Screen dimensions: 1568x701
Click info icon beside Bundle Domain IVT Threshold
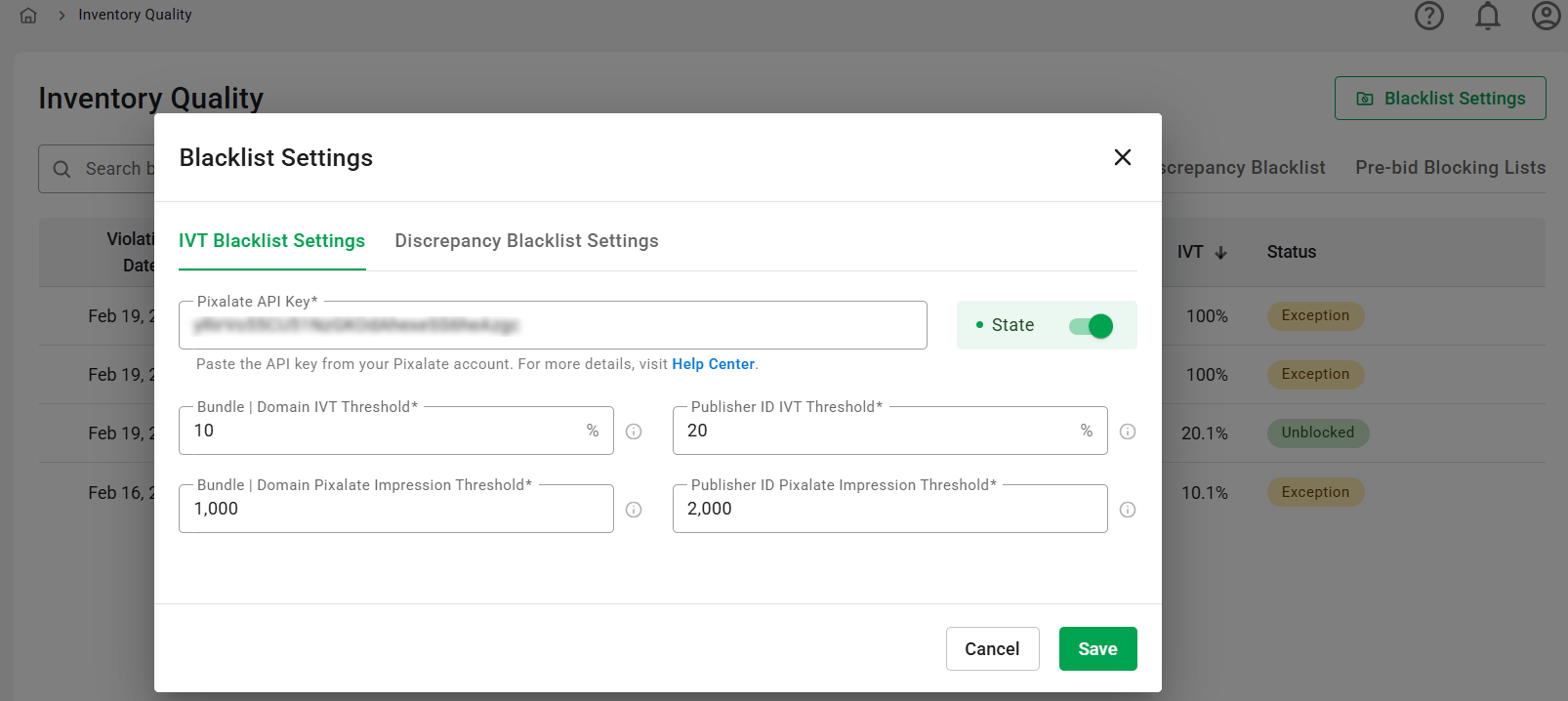coord(634,432)
